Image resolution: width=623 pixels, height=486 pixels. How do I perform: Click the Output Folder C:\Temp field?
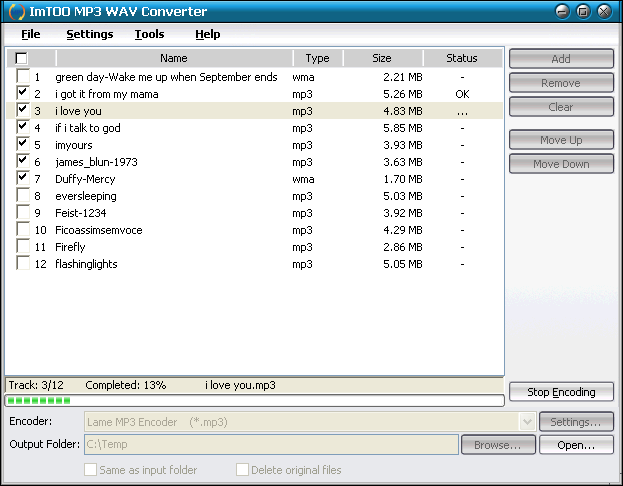[271, 444]
